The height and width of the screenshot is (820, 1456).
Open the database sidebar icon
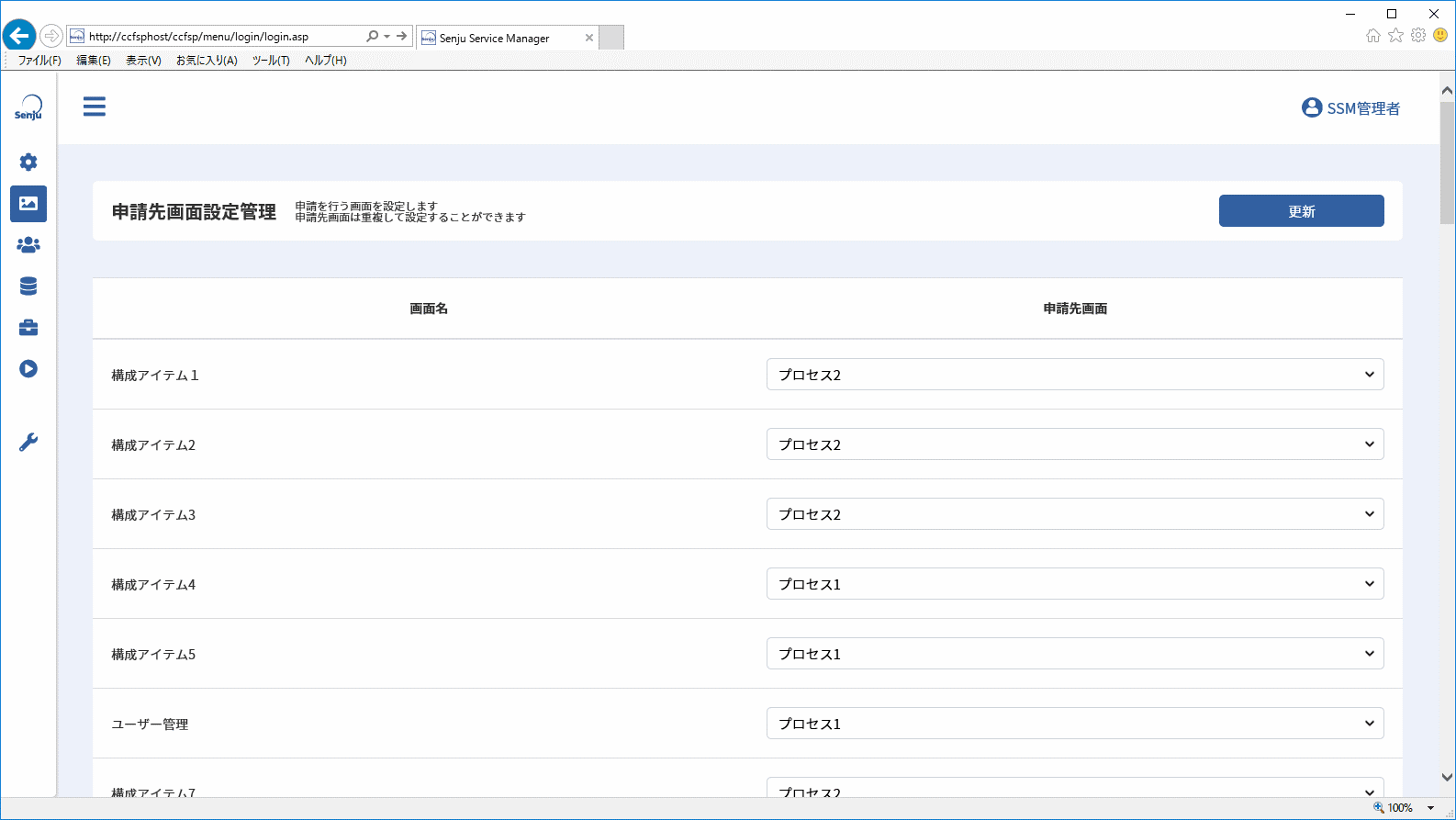click(28, 286)
